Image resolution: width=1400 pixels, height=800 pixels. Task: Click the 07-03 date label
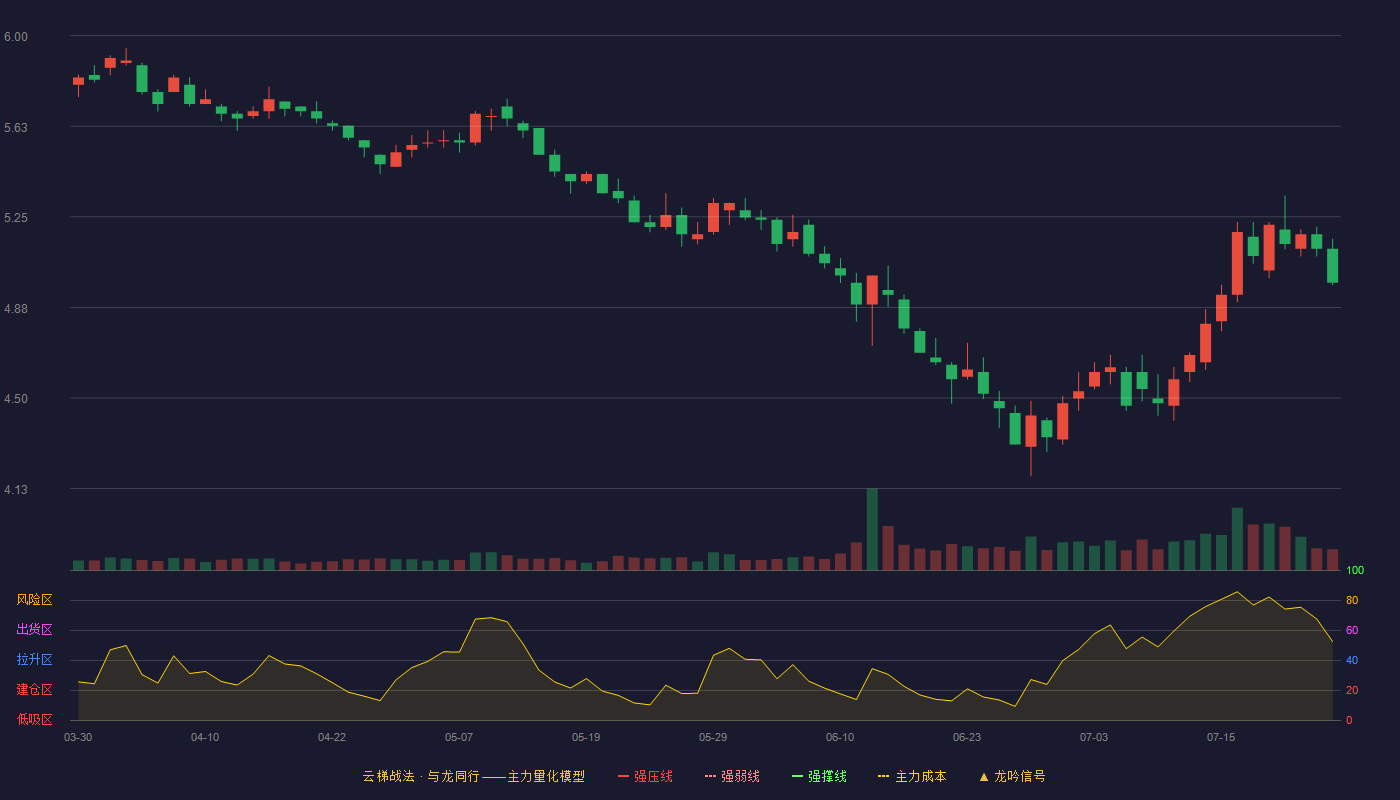tap(1094, 737)
